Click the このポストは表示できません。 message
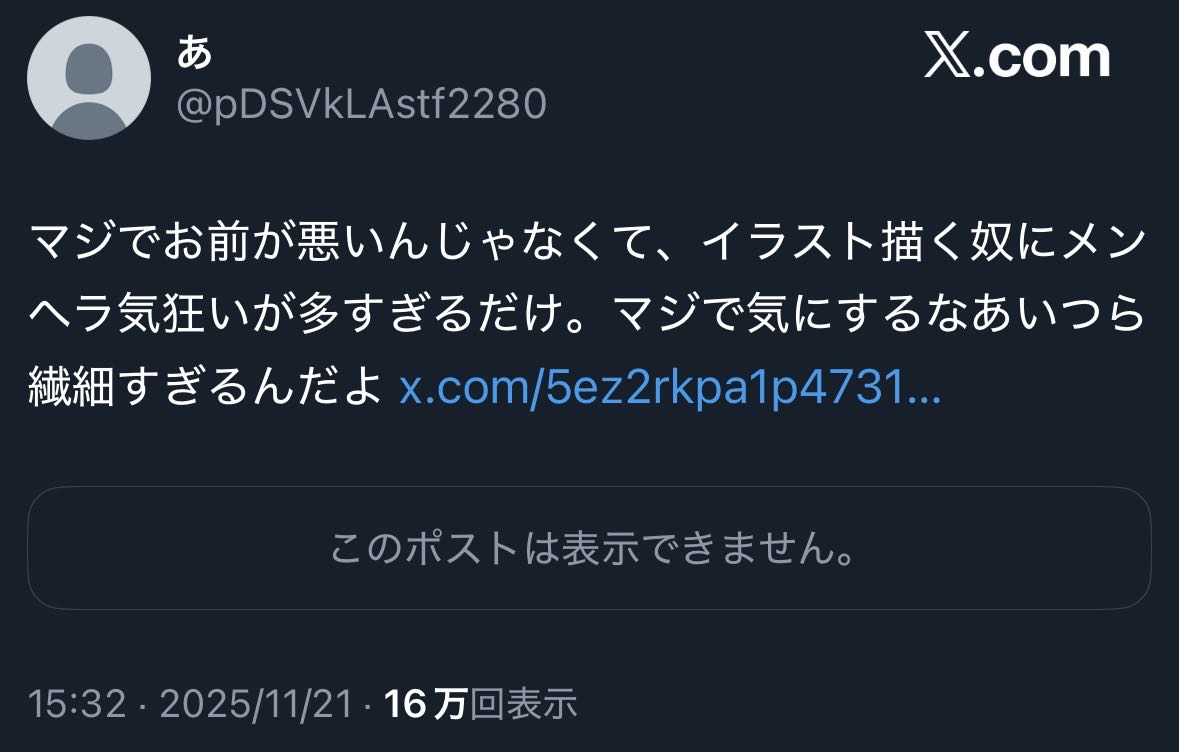The width and height of the screenshot is (1179, 752). (594, 547)
